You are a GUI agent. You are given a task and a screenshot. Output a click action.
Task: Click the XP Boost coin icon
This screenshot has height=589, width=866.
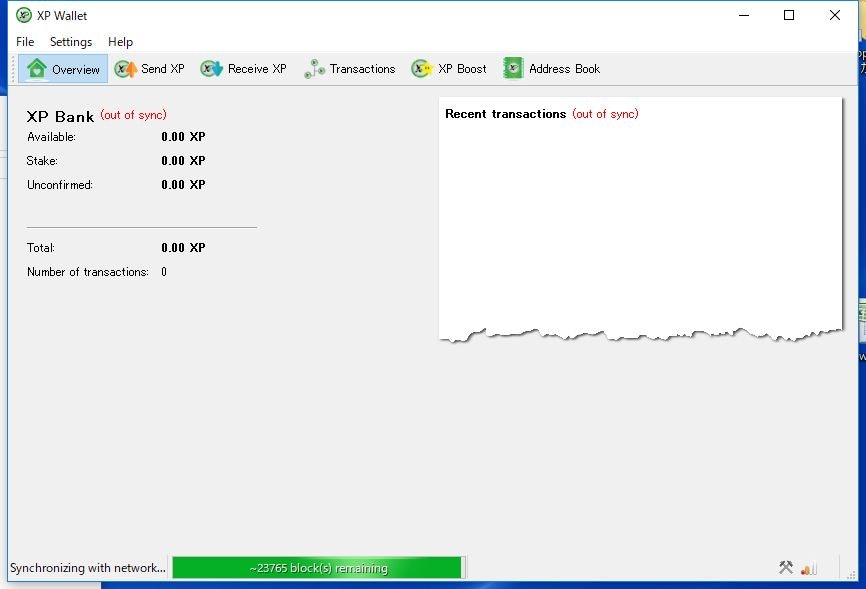tap(422, 69)
